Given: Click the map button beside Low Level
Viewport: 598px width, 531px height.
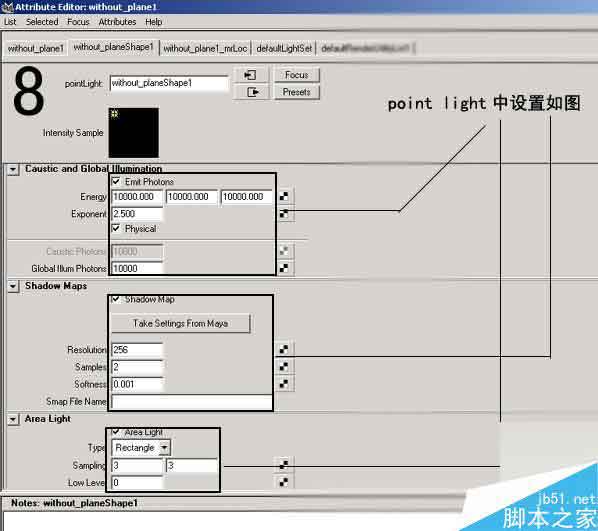Looking at the screenshot, I should pos(284,482).
